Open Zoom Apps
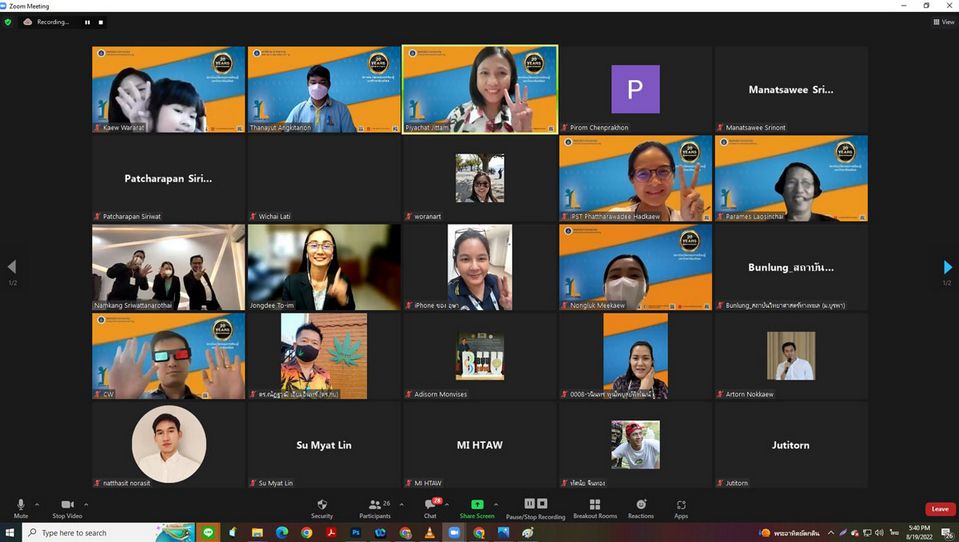Image resolution: width=959 pixels, height=542 pixels. [x=681, y=506]
